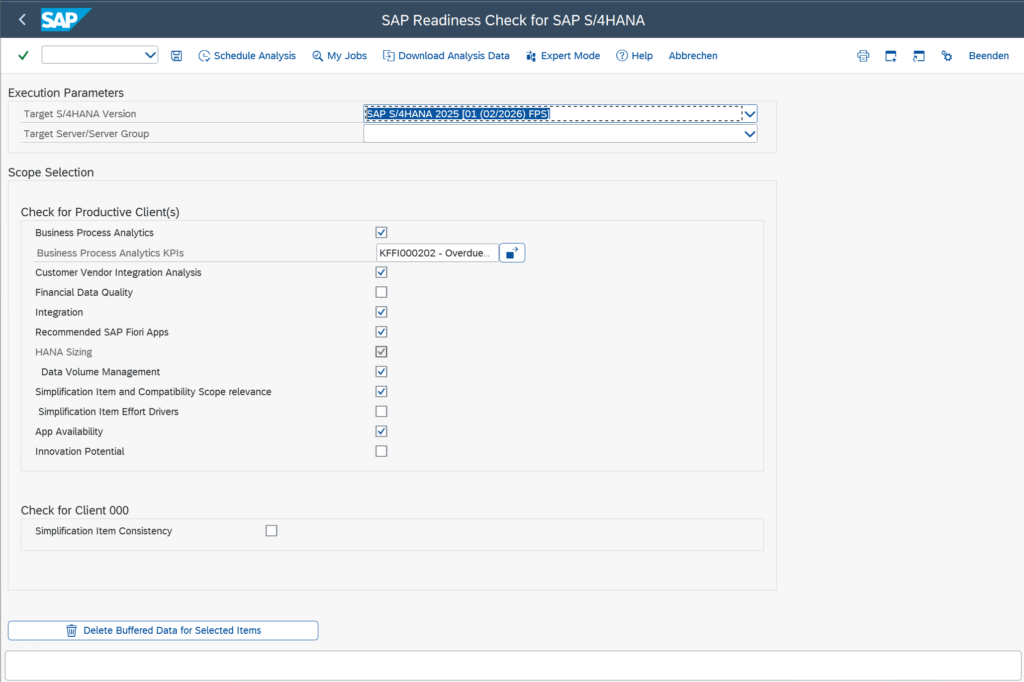Screen dimensions: 1024x682
Task: Uncheck Data Volume Management
Action: tap(381, 372)
